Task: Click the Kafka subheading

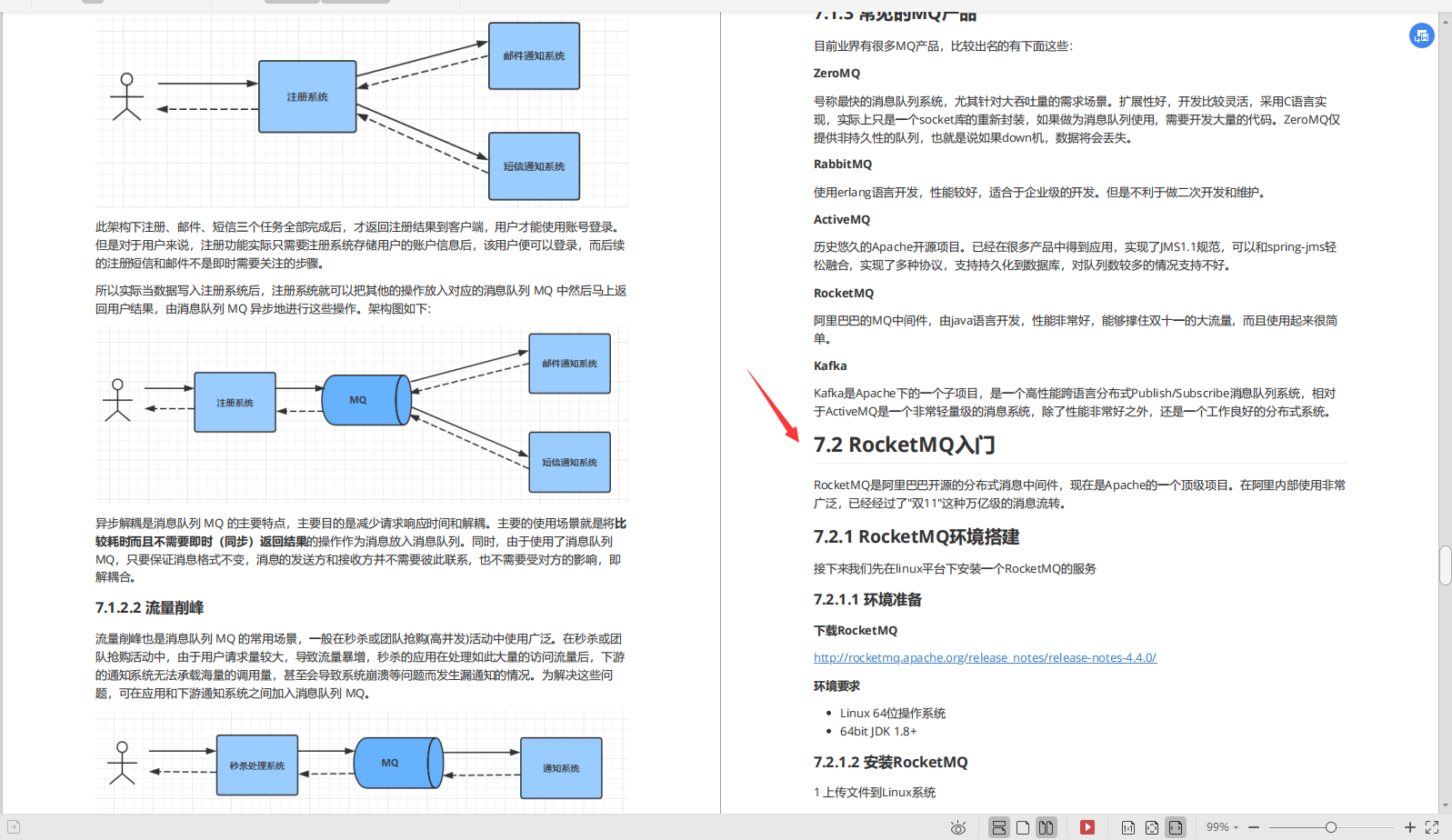Action: pyautogui.click(x=830, y=365)
